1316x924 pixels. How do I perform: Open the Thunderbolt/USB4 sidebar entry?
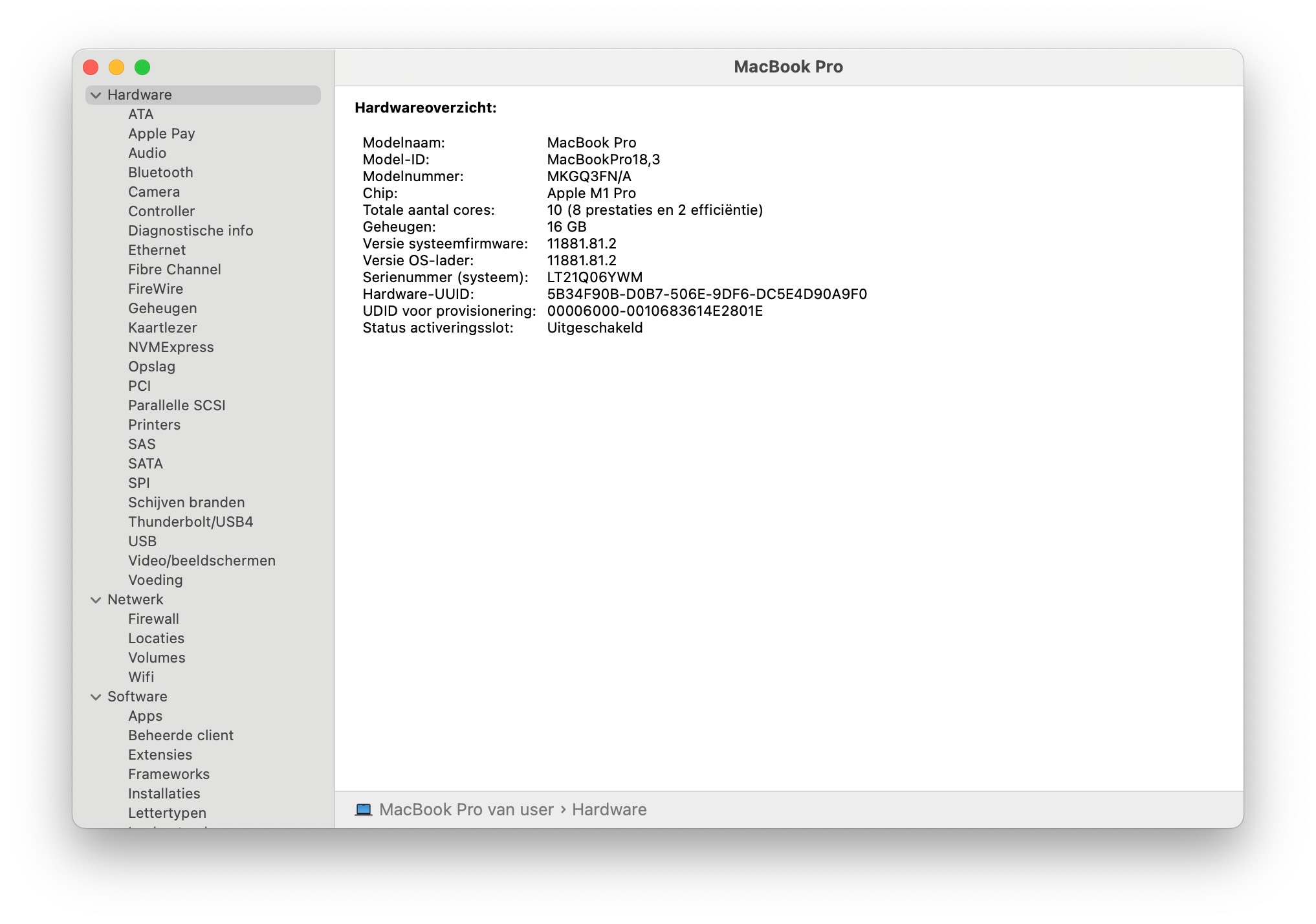(190, 522)
